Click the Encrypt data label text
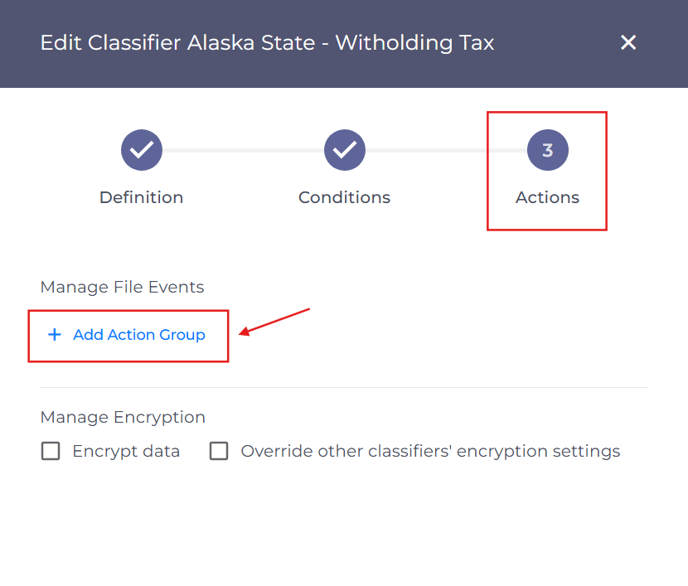Image resolution: width=688 pixels, height=586 pixels. coord(126,451)
